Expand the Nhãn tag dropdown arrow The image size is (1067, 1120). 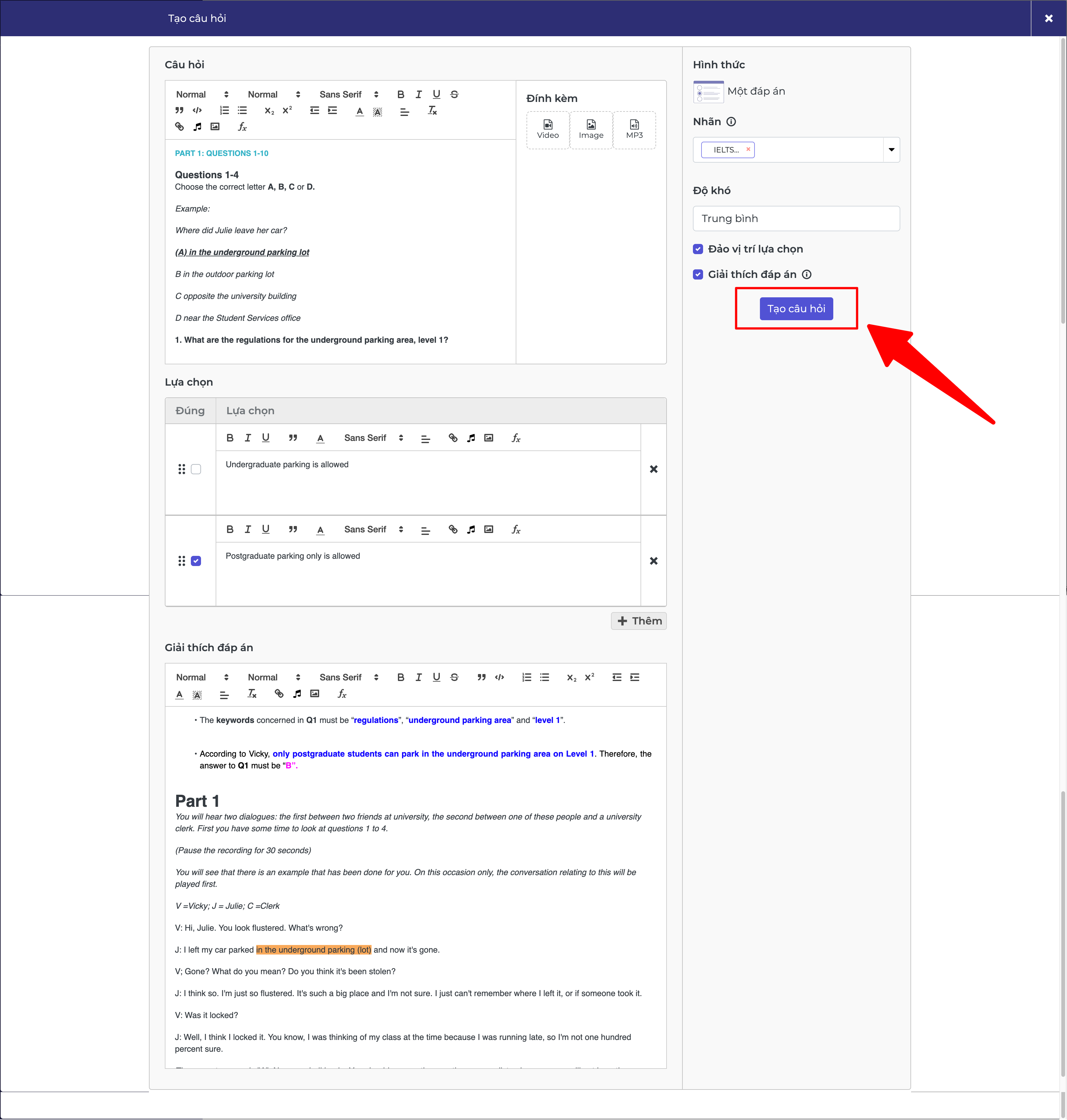click(891, 150)
